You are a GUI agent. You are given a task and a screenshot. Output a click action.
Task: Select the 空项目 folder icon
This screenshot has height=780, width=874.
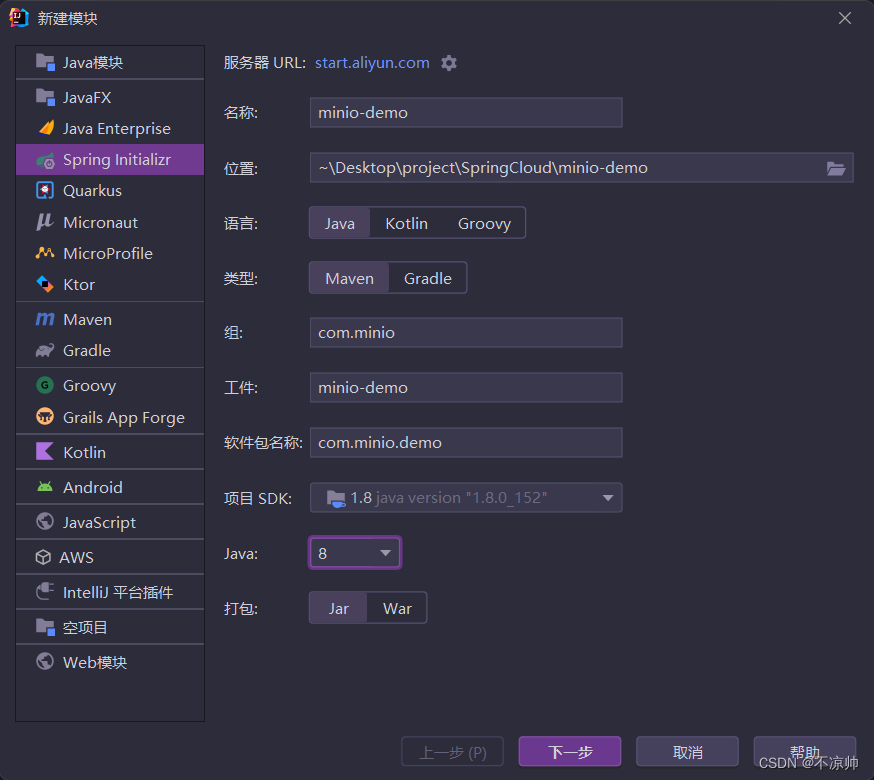click(x=45, y=627)
